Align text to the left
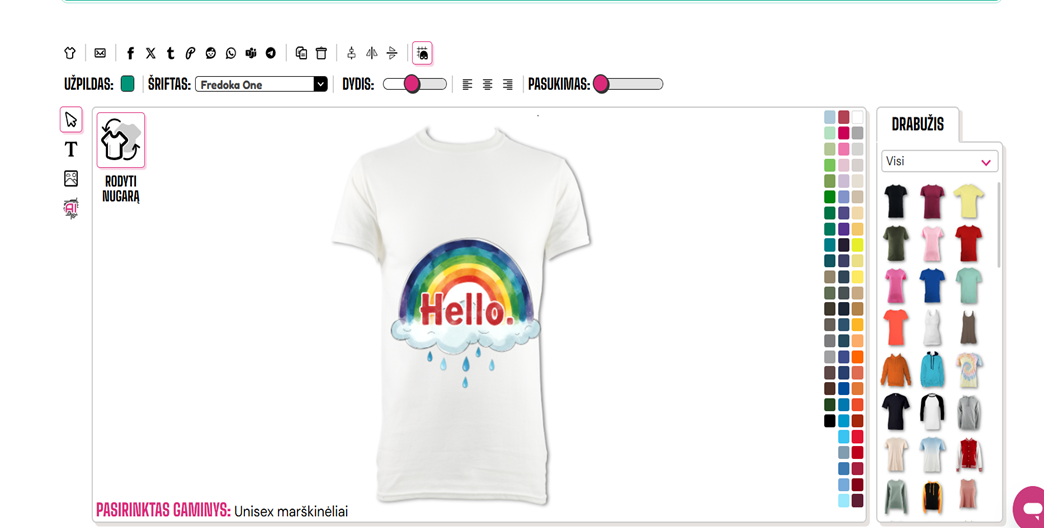 click(x=467, y=85)
